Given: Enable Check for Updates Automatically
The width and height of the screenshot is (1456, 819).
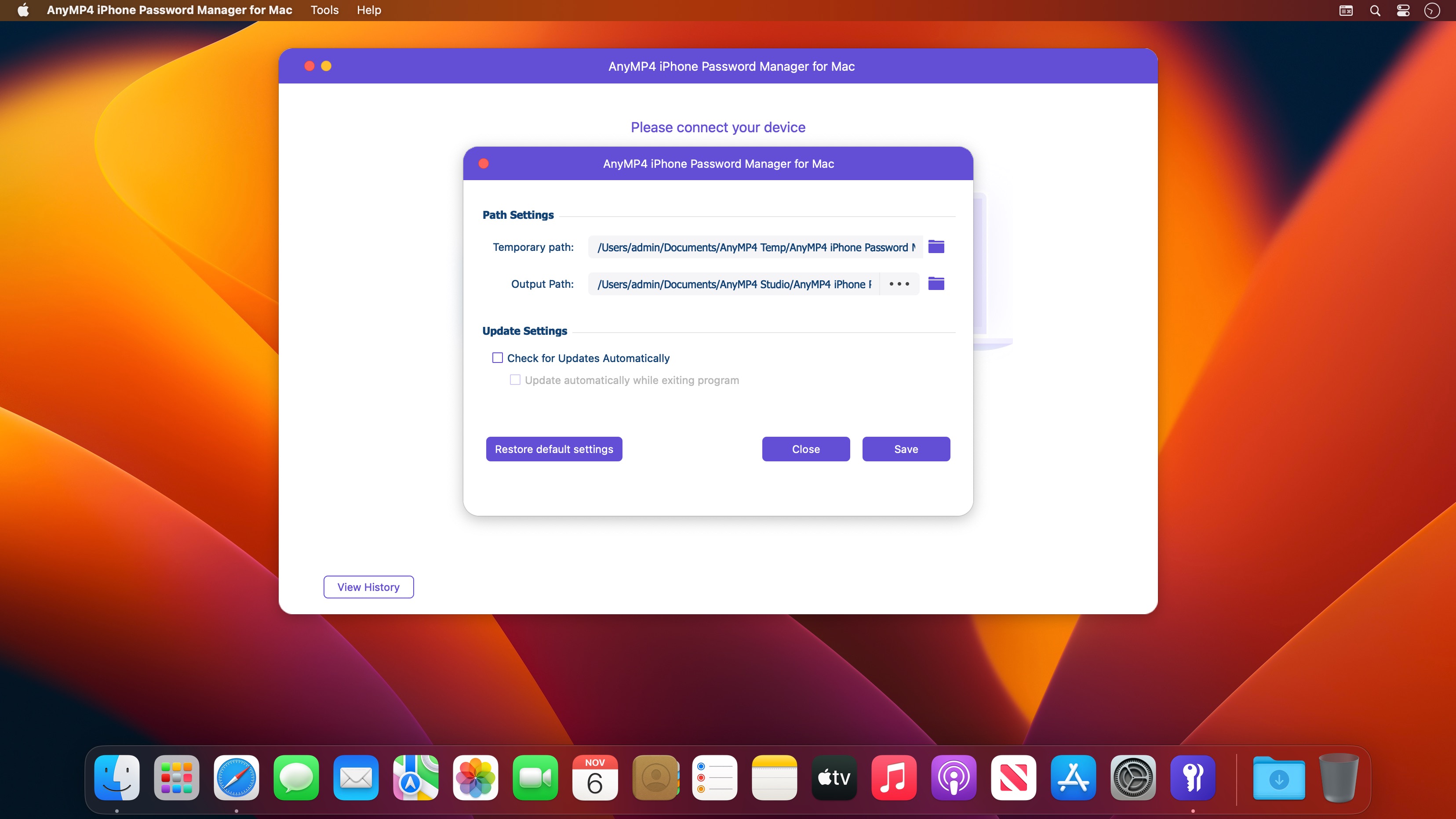Looking at the screenshot, I should [x=497, y=357].
